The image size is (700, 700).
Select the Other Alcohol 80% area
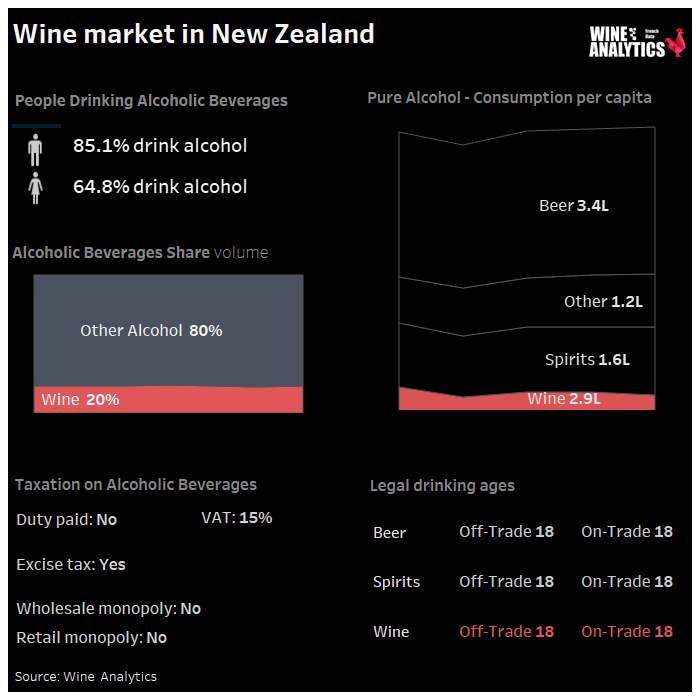point(168,330)
